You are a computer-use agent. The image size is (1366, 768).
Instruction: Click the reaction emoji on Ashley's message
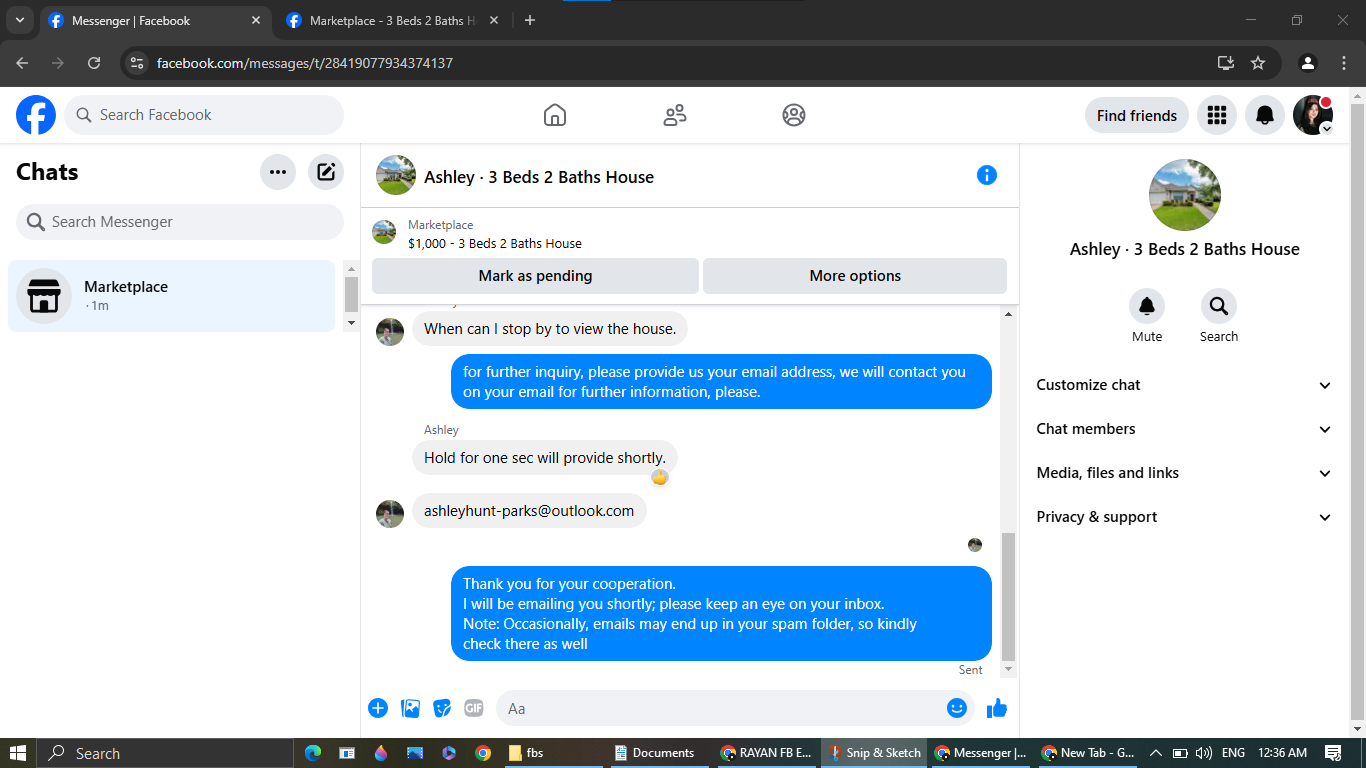pos(660,477)
